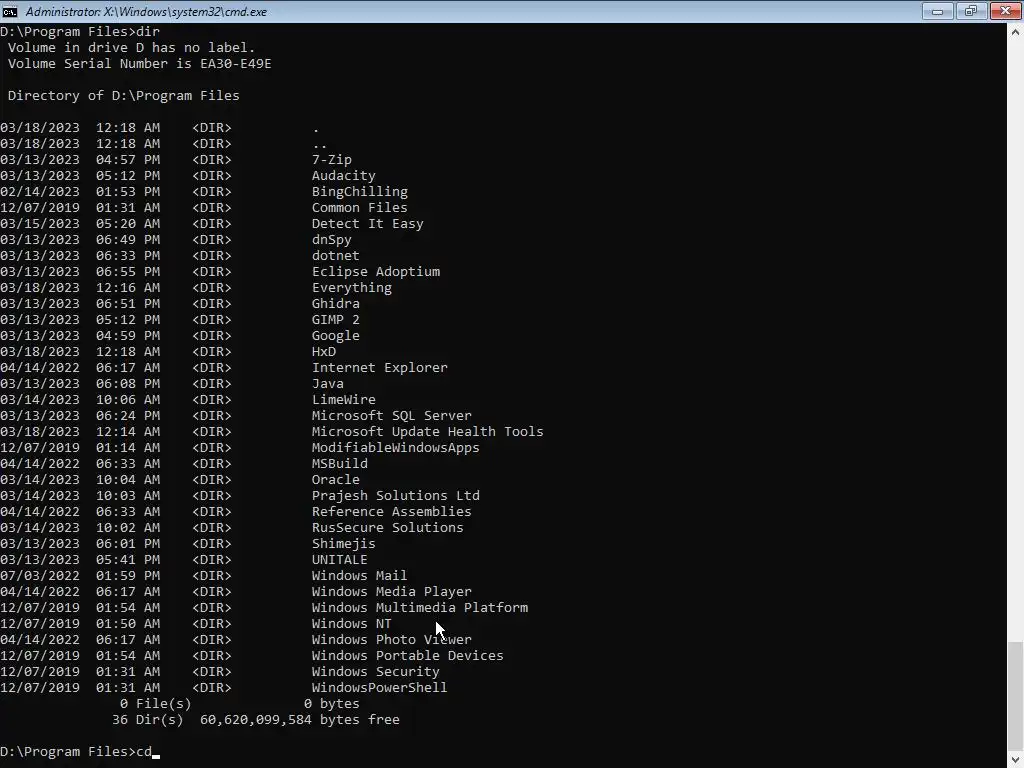Click the 'Directory of D:\Program Files' line

tap(123, 95)
